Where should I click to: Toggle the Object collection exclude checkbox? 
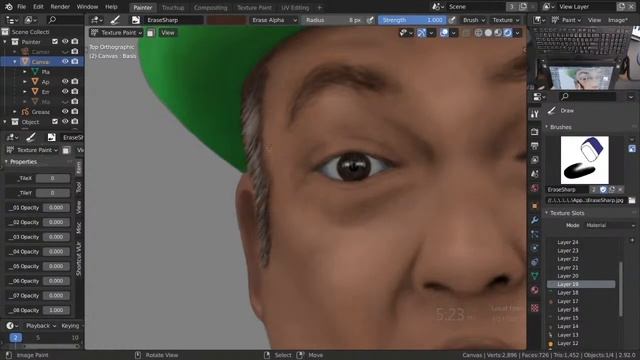click(x=55, y=122)
